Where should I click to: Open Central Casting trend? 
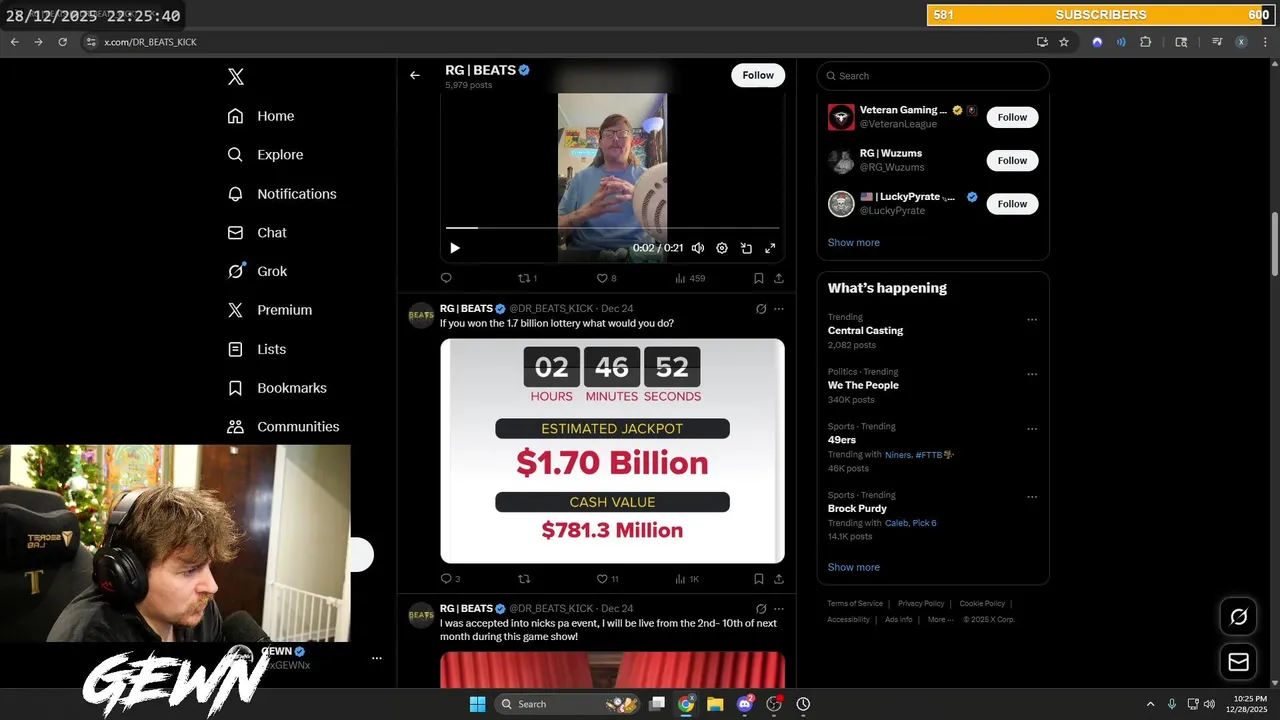(865, 331)
